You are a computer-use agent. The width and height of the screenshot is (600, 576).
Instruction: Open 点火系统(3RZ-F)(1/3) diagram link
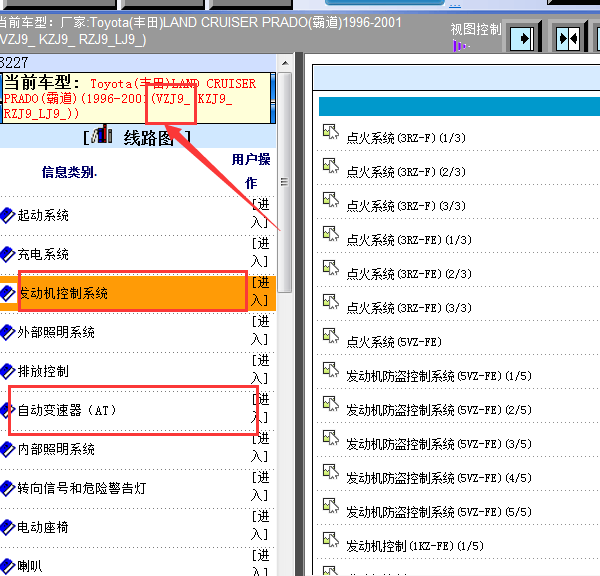point(406,138)
